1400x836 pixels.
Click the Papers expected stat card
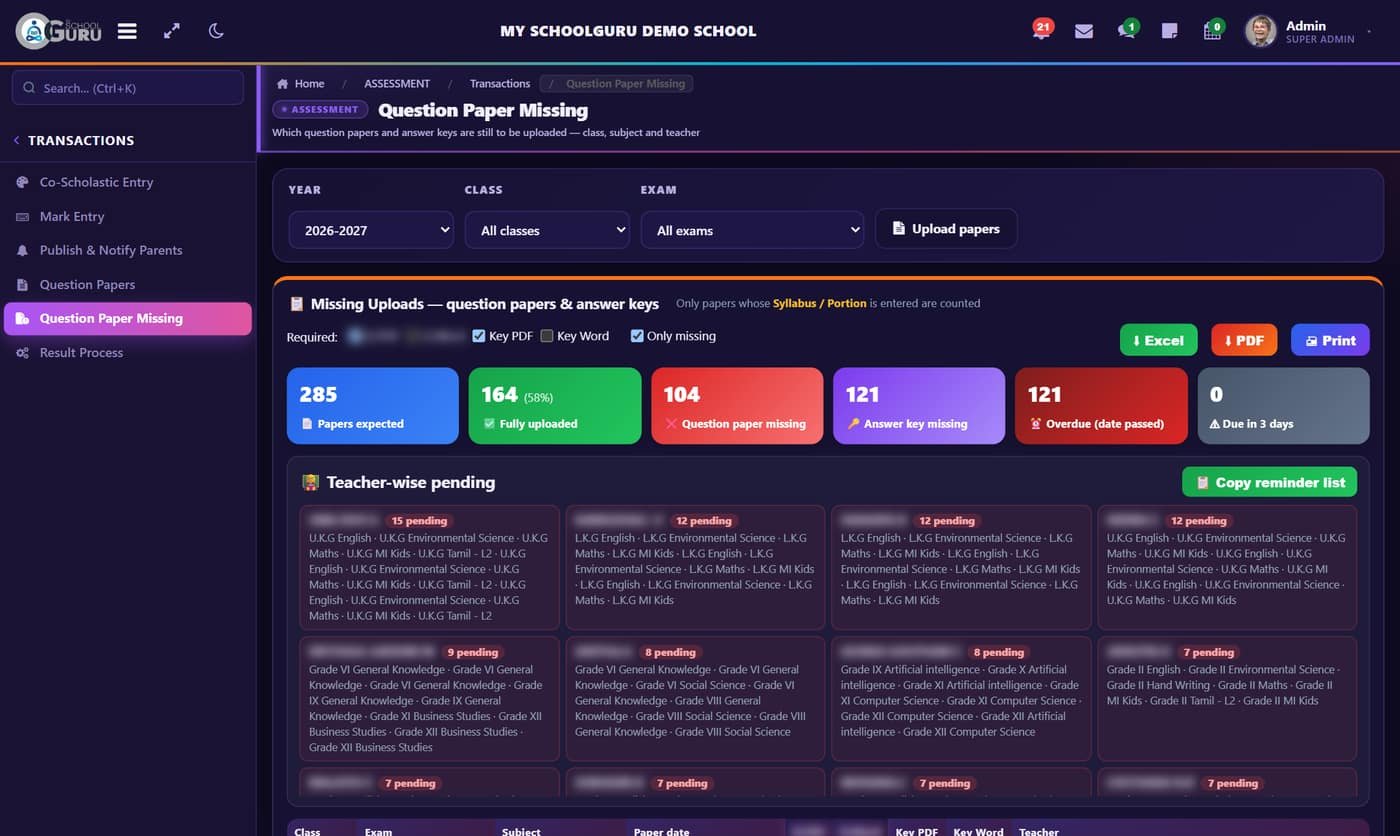pos(373,406)
